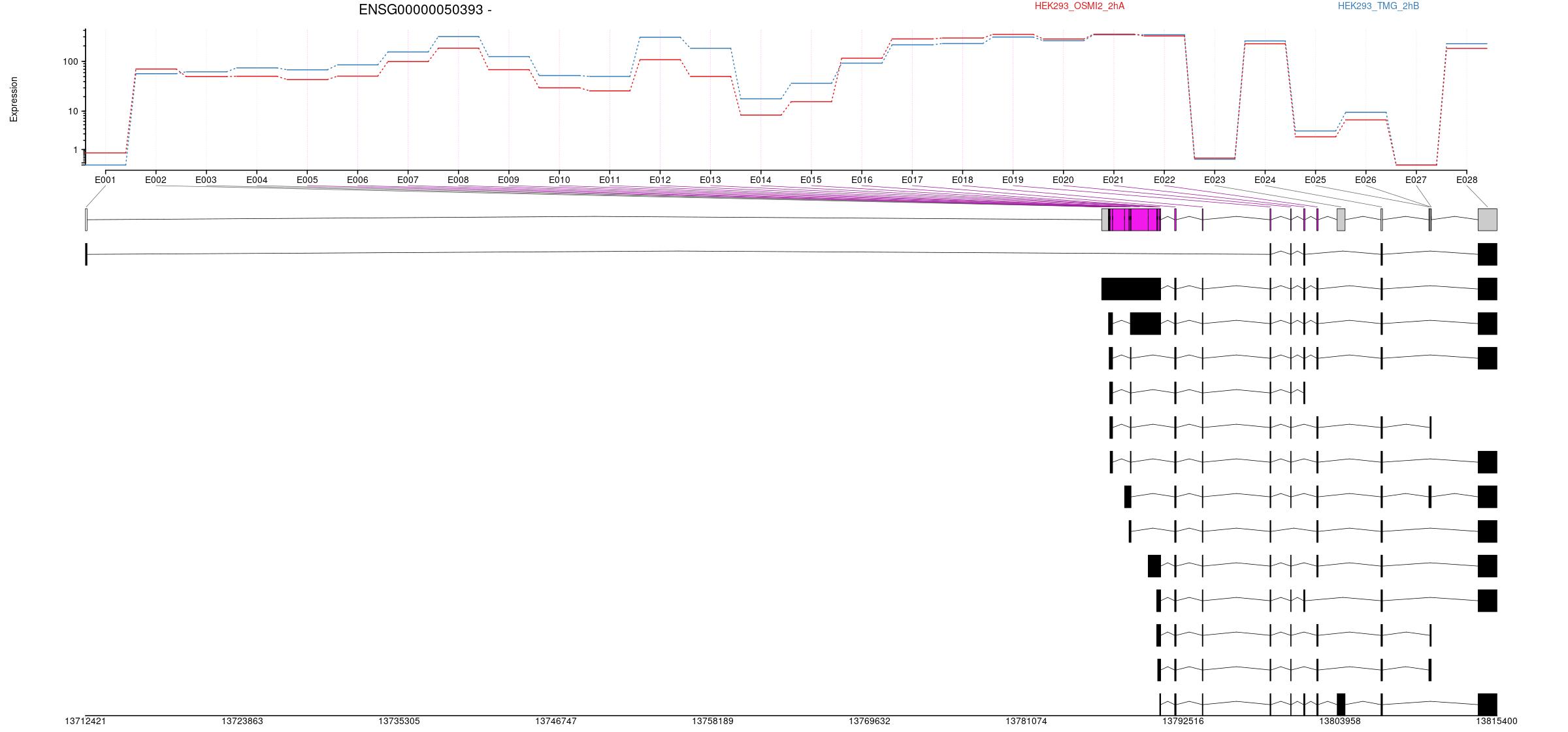Click the magenta exon block in gene model

[x=1135, y=220]
